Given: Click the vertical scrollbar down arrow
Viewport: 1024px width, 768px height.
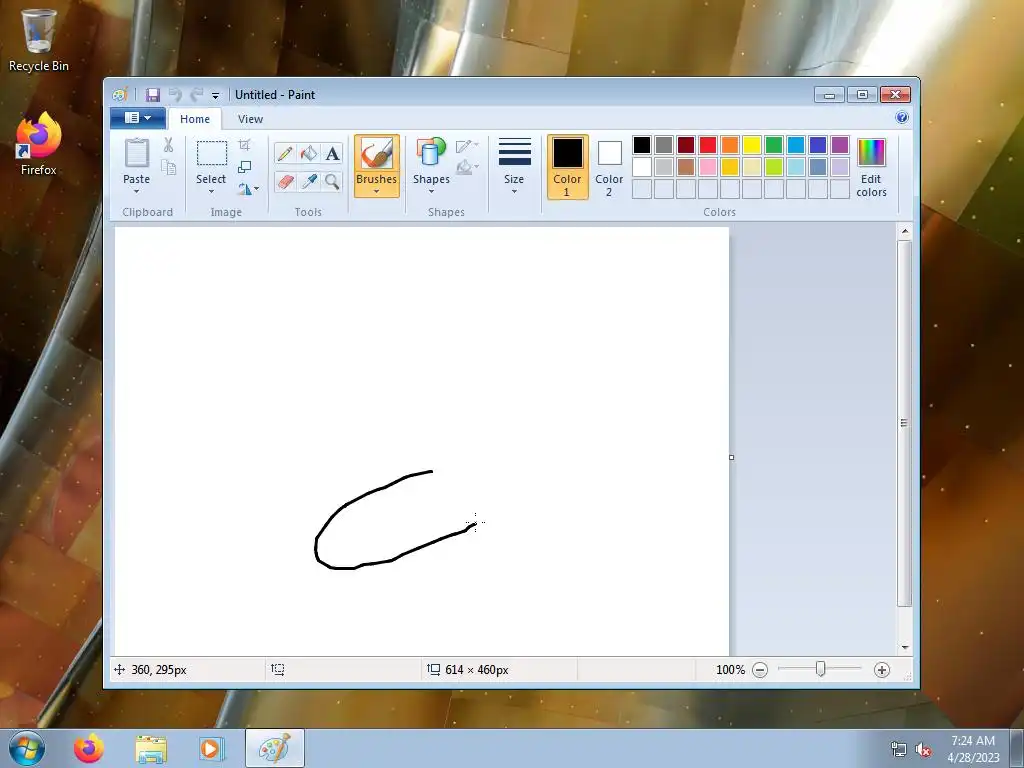Looking at the screenshot, I should pyautogui.click(x=904, y=647).
